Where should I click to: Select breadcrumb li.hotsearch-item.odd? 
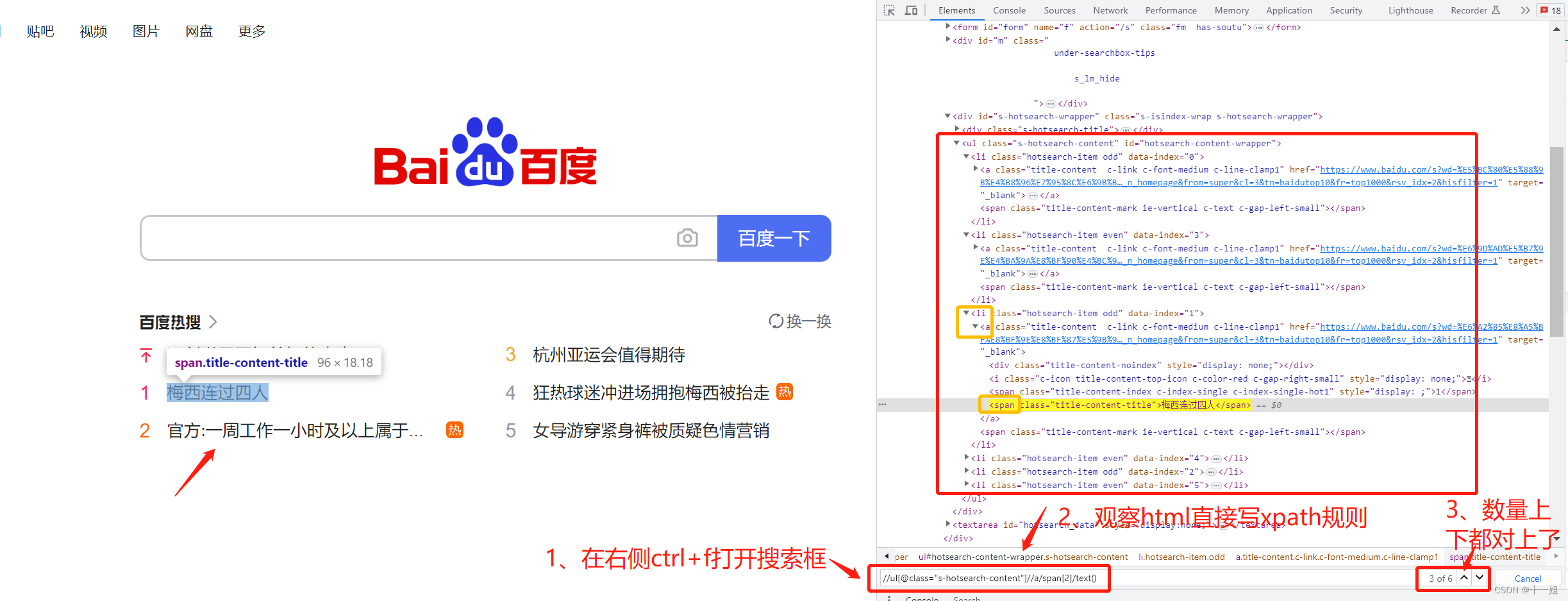1181,557
